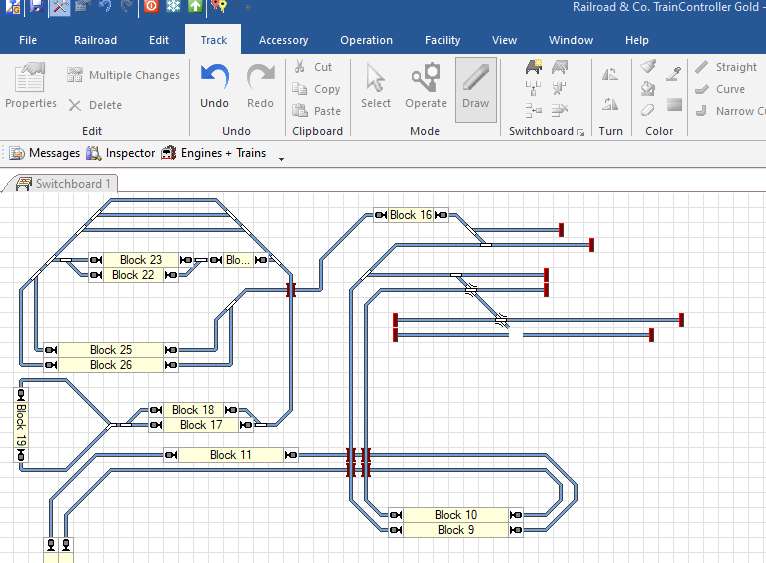Expand the toolbar options dropdown arrow

[x=281, y=157]
